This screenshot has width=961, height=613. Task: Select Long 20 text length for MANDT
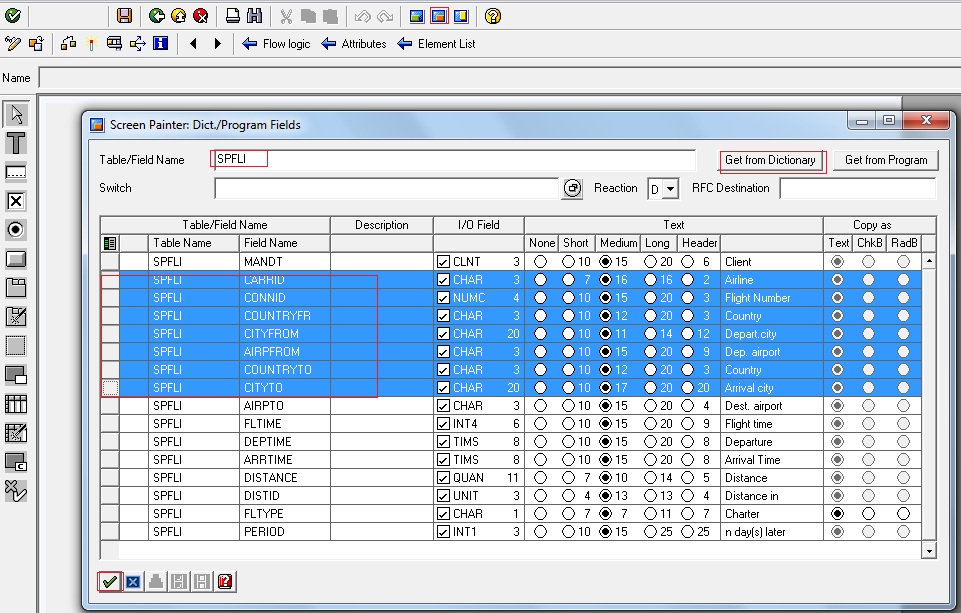pyautogui.click(x=651, y=260)
